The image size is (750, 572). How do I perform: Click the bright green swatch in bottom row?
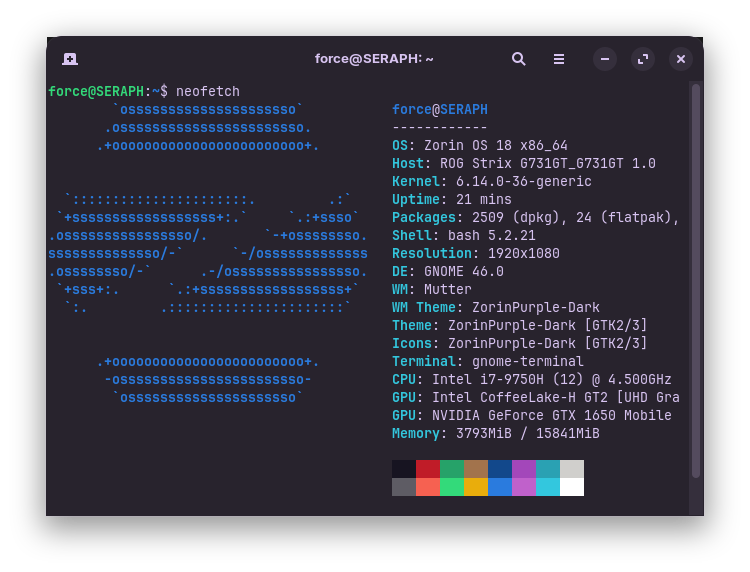(x=452, y=487)
